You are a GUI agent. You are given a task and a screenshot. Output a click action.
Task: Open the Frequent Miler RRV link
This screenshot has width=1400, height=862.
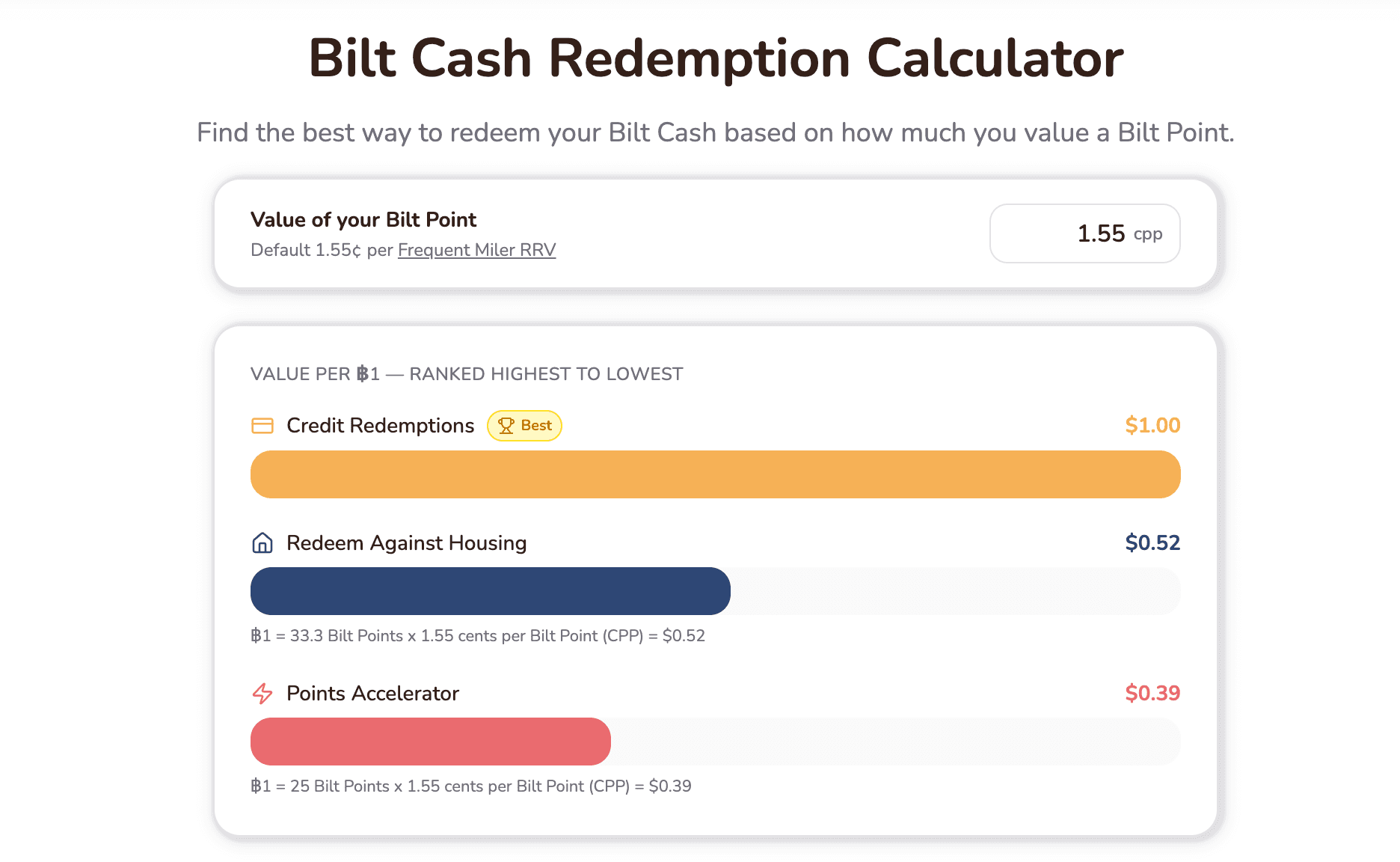pyautogui.click(x=476, y=250)
